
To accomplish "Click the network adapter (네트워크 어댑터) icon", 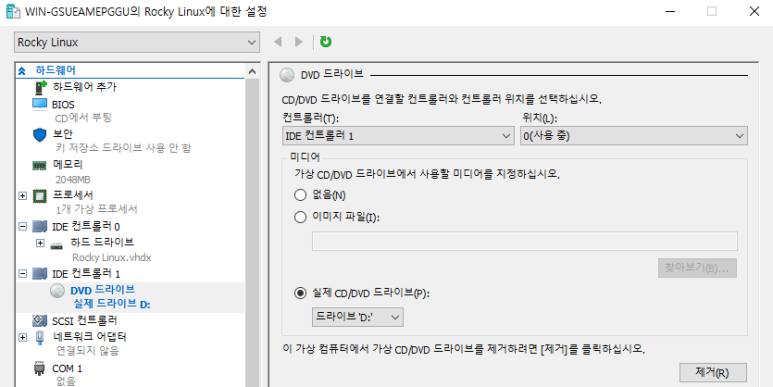I will 39,338.
